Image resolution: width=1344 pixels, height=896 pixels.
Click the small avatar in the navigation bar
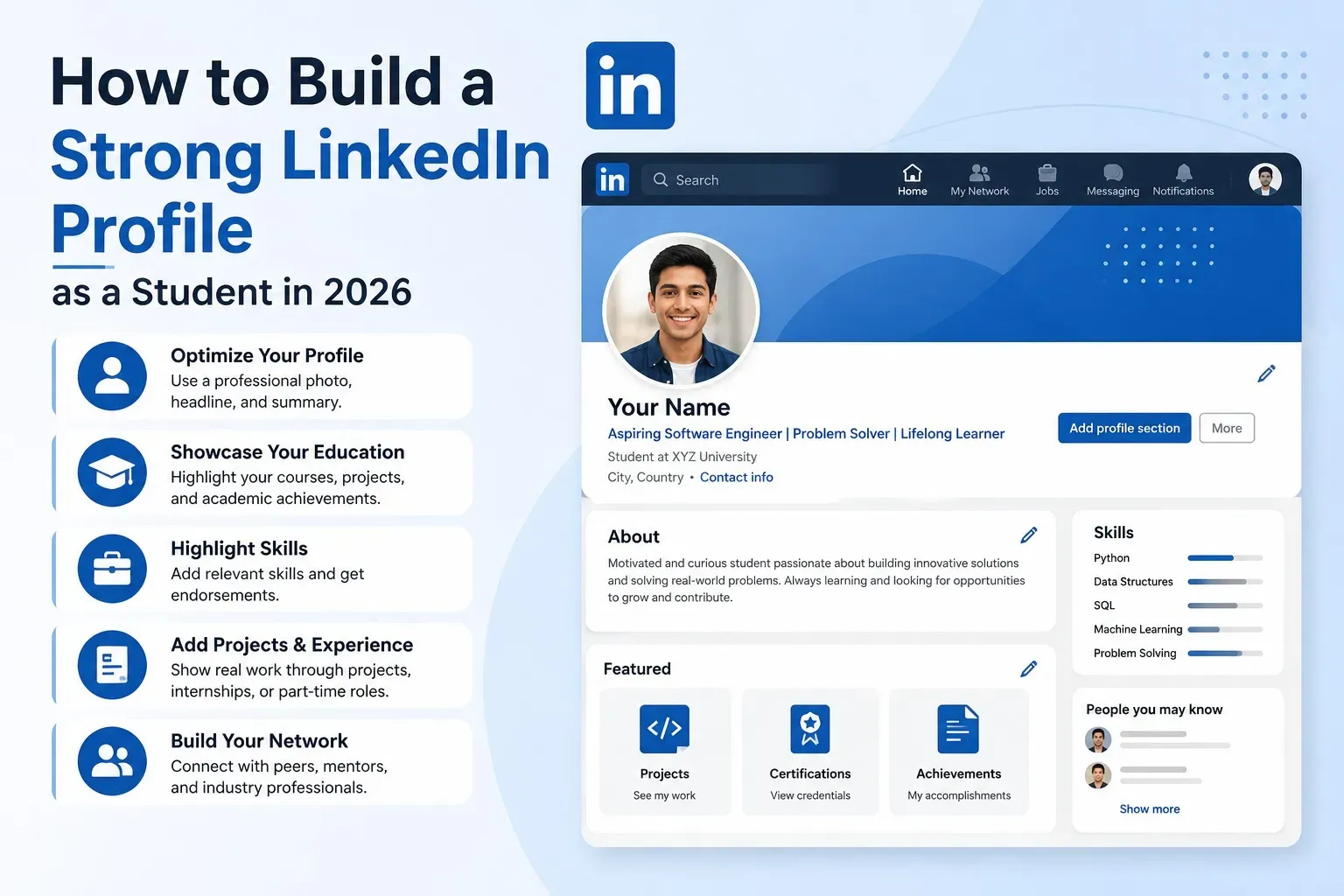click(x=1264, y=179)
